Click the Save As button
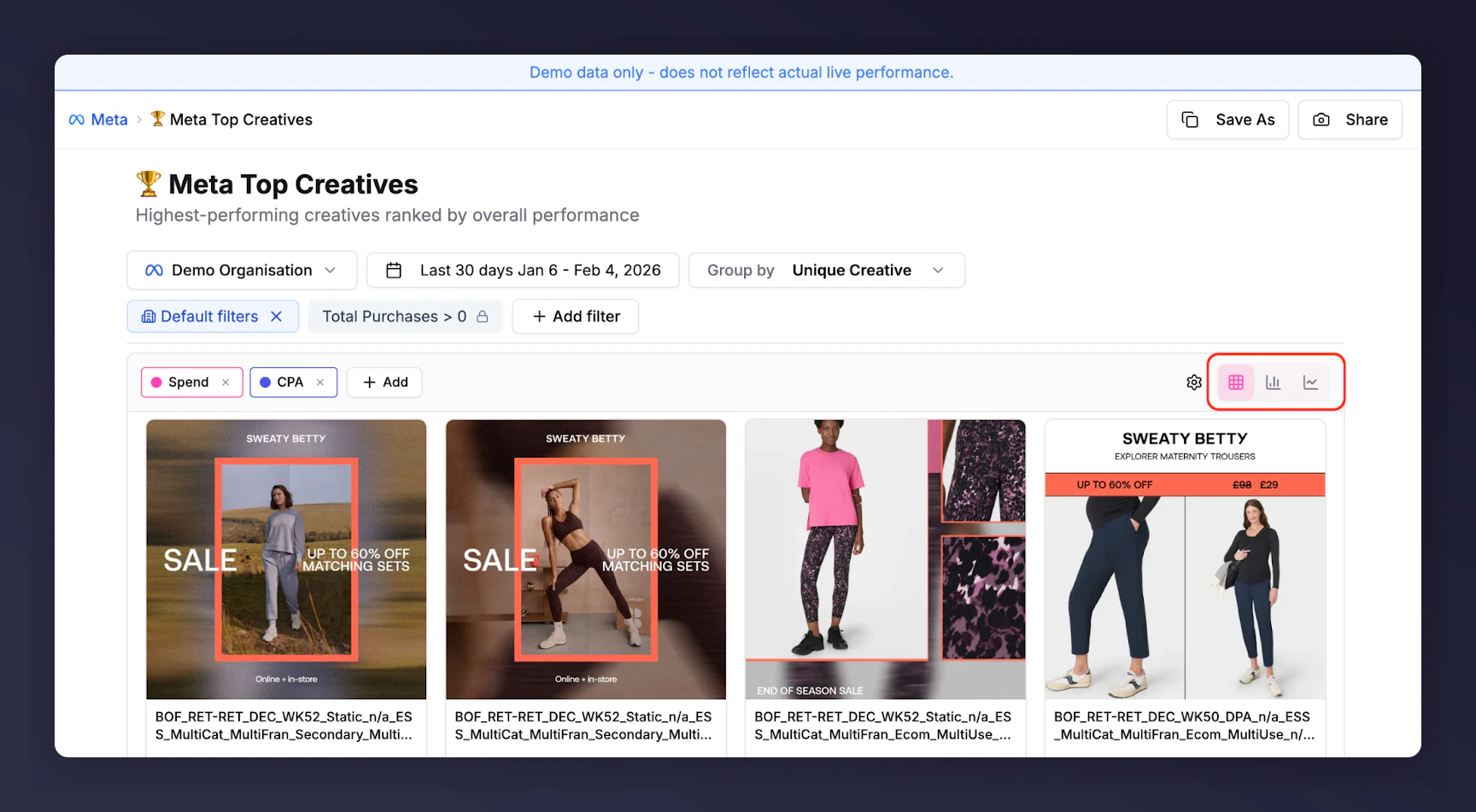 pyautogui.click(x=1227, y=120)
